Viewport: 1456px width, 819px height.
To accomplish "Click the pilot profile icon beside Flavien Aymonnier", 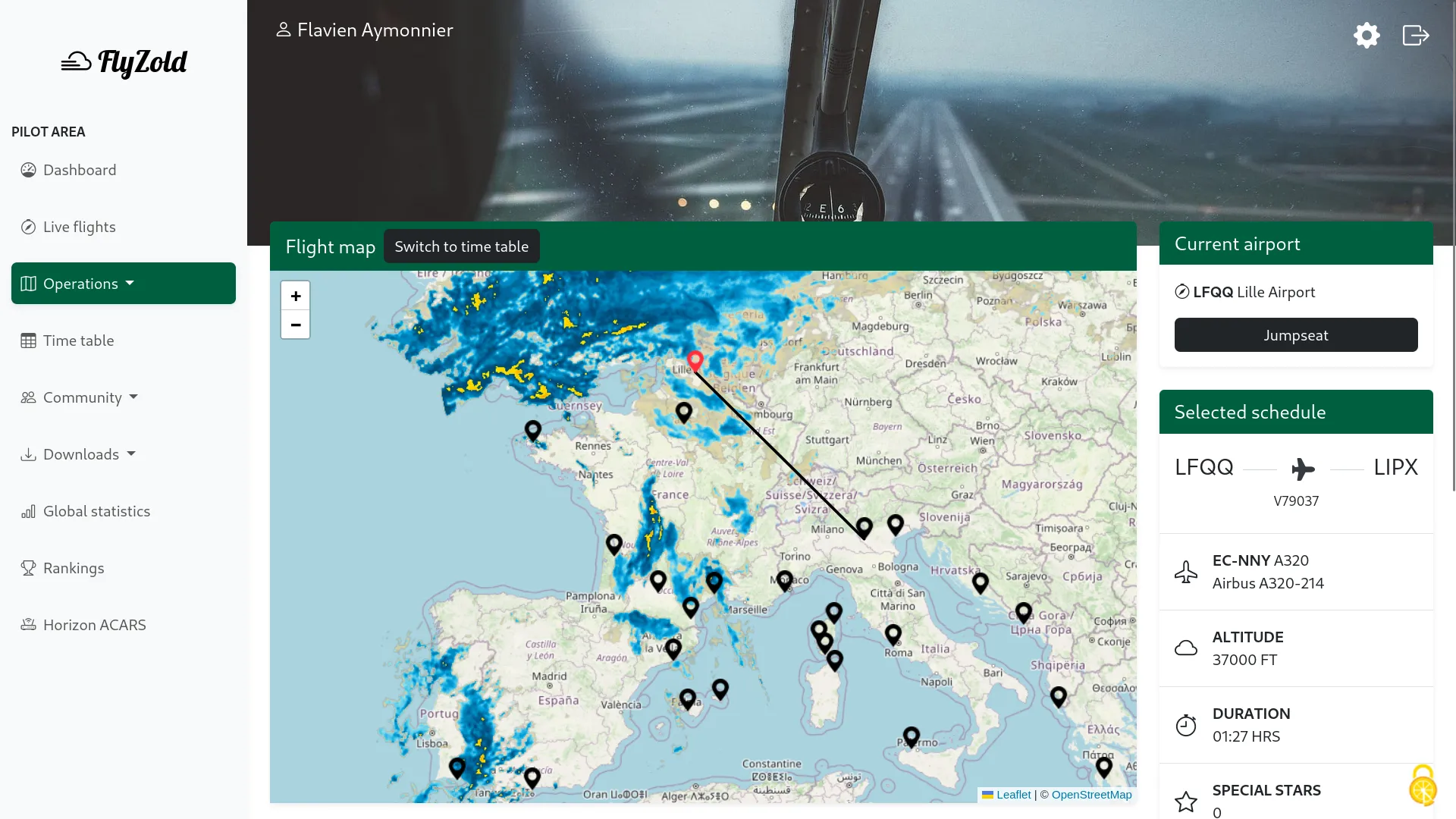I will pyautogui.click(x=284, y=29).
